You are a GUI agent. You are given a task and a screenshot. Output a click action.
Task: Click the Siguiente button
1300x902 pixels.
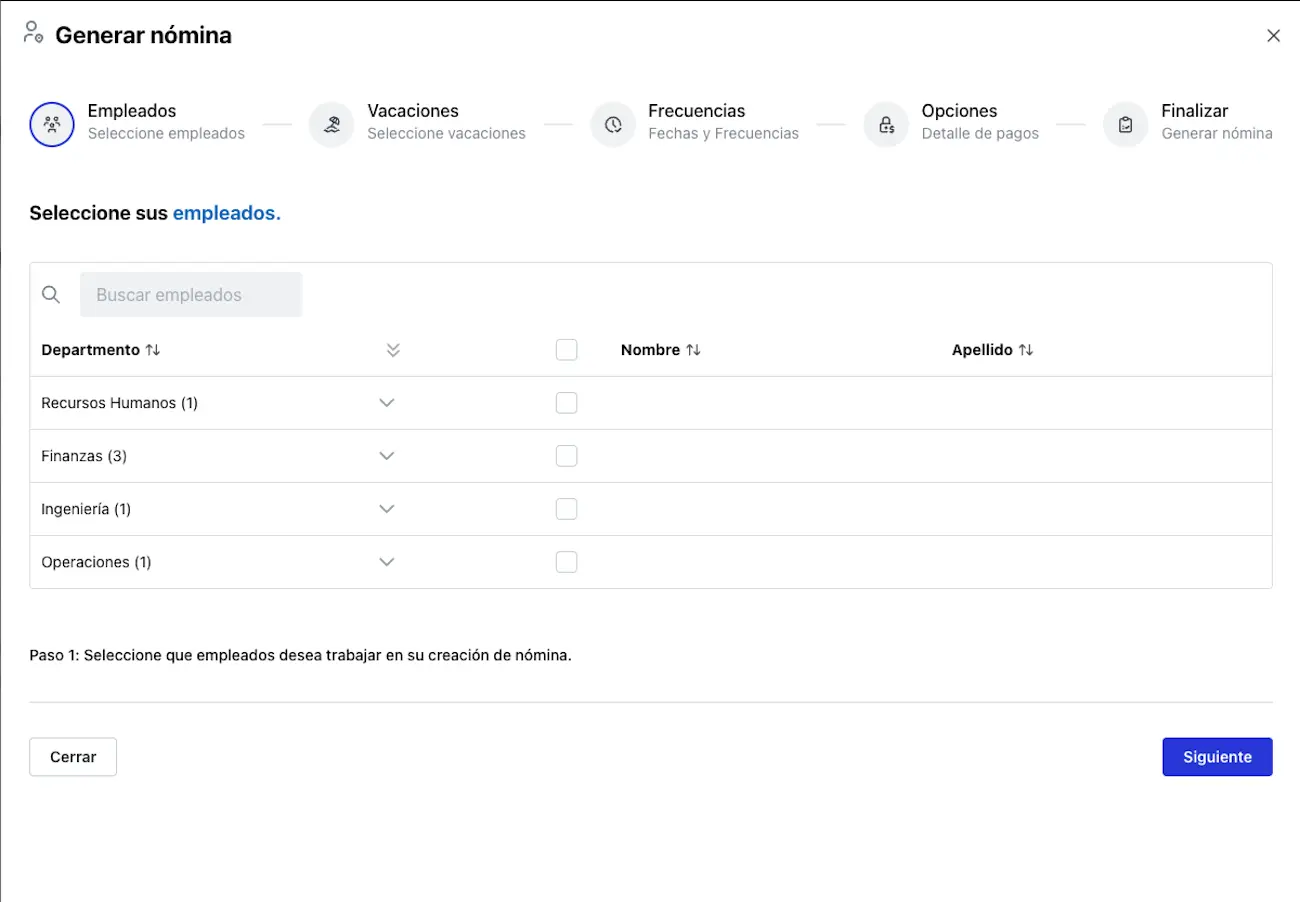pos(1217,757)
